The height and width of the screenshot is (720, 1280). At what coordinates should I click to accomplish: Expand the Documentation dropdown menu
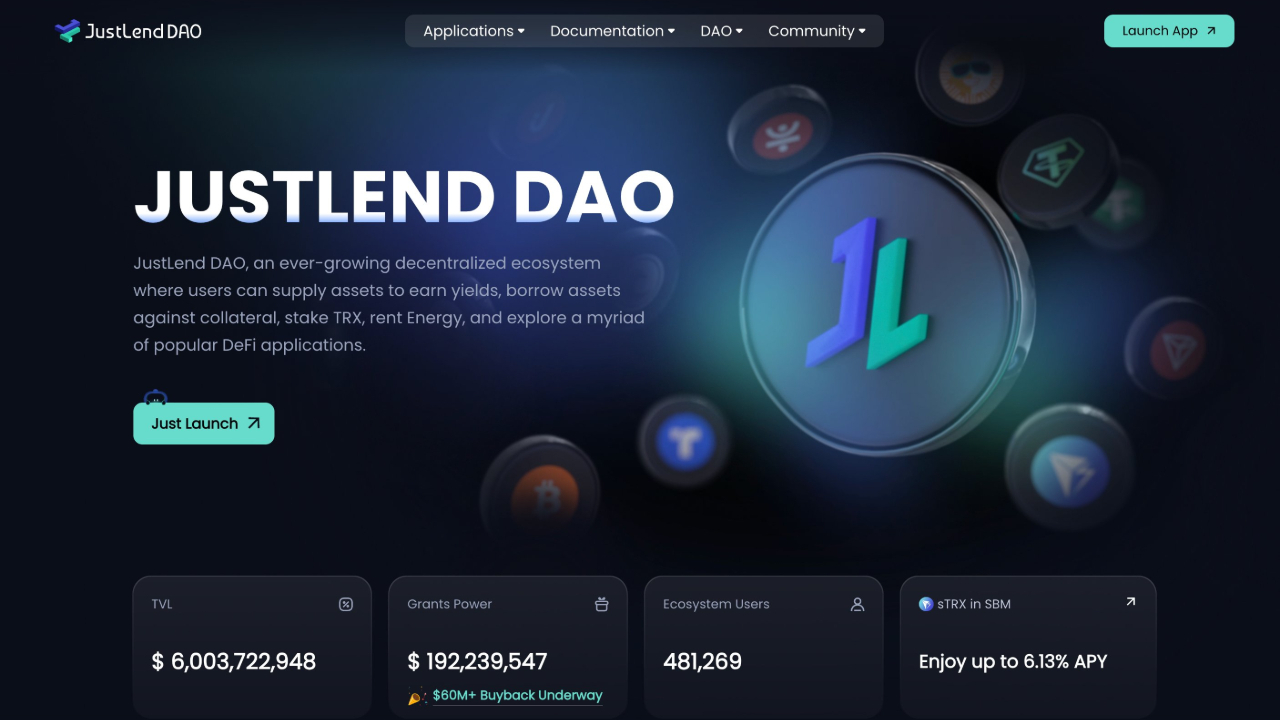coord(612,31)
